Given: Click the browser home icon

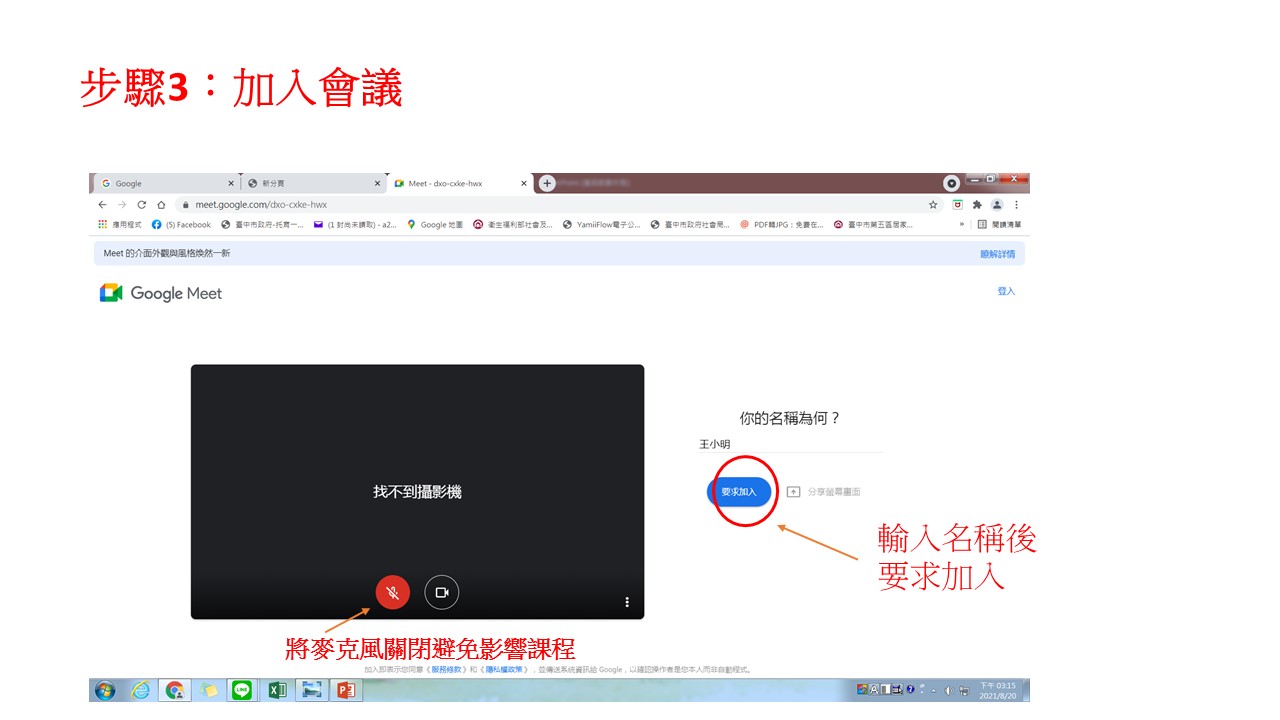Looking at the screenshot, I should 161,205.
